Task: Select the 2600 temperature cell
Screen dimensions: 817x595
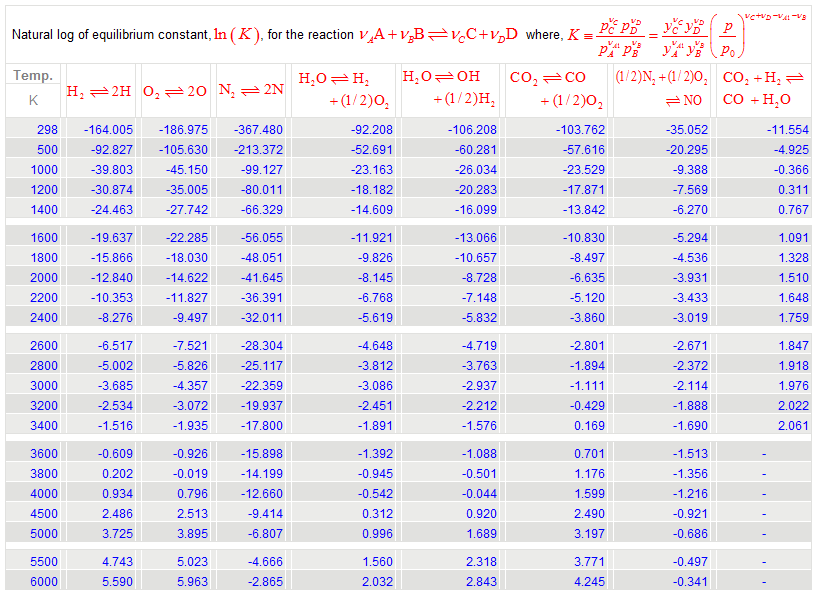Action: point(44,345)
